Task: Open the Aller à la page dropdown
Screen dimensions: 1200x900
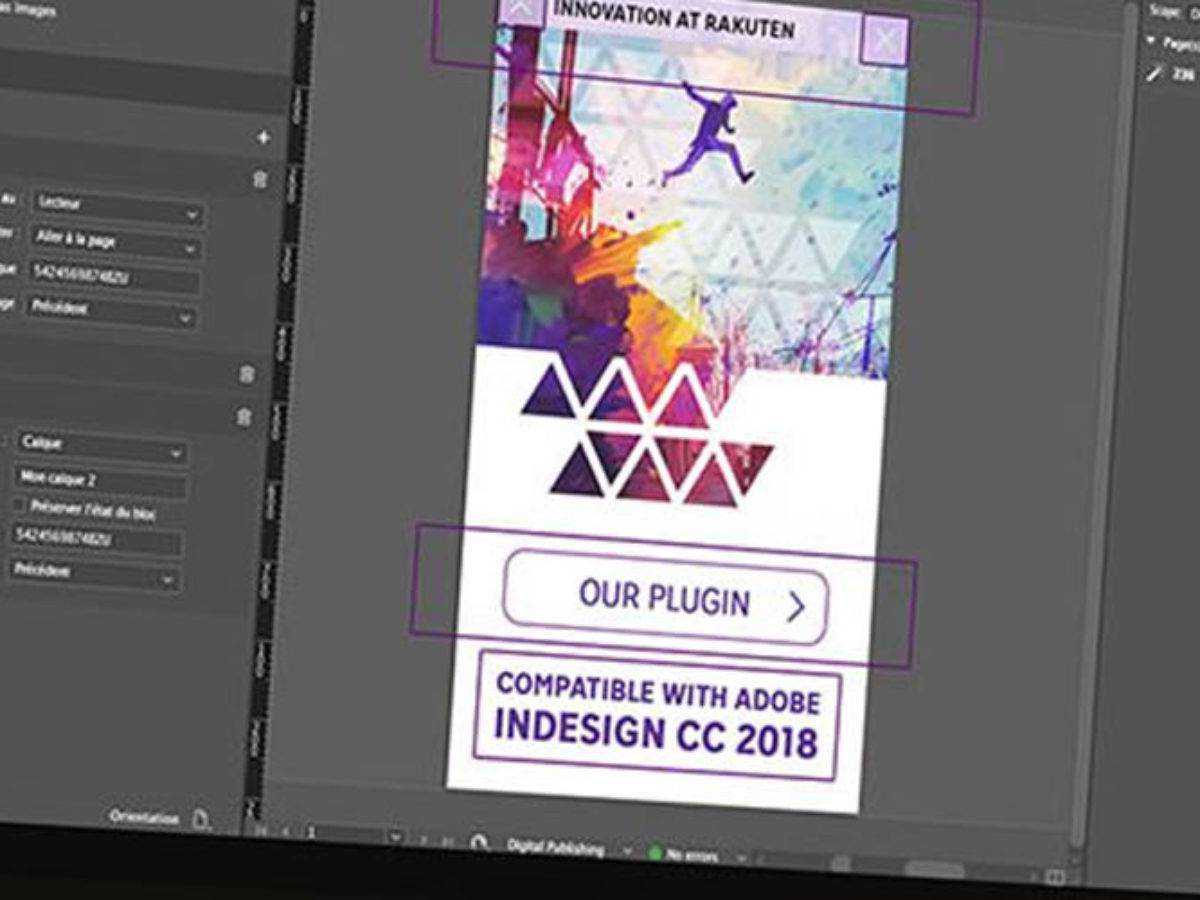Action: pos(118,242)
